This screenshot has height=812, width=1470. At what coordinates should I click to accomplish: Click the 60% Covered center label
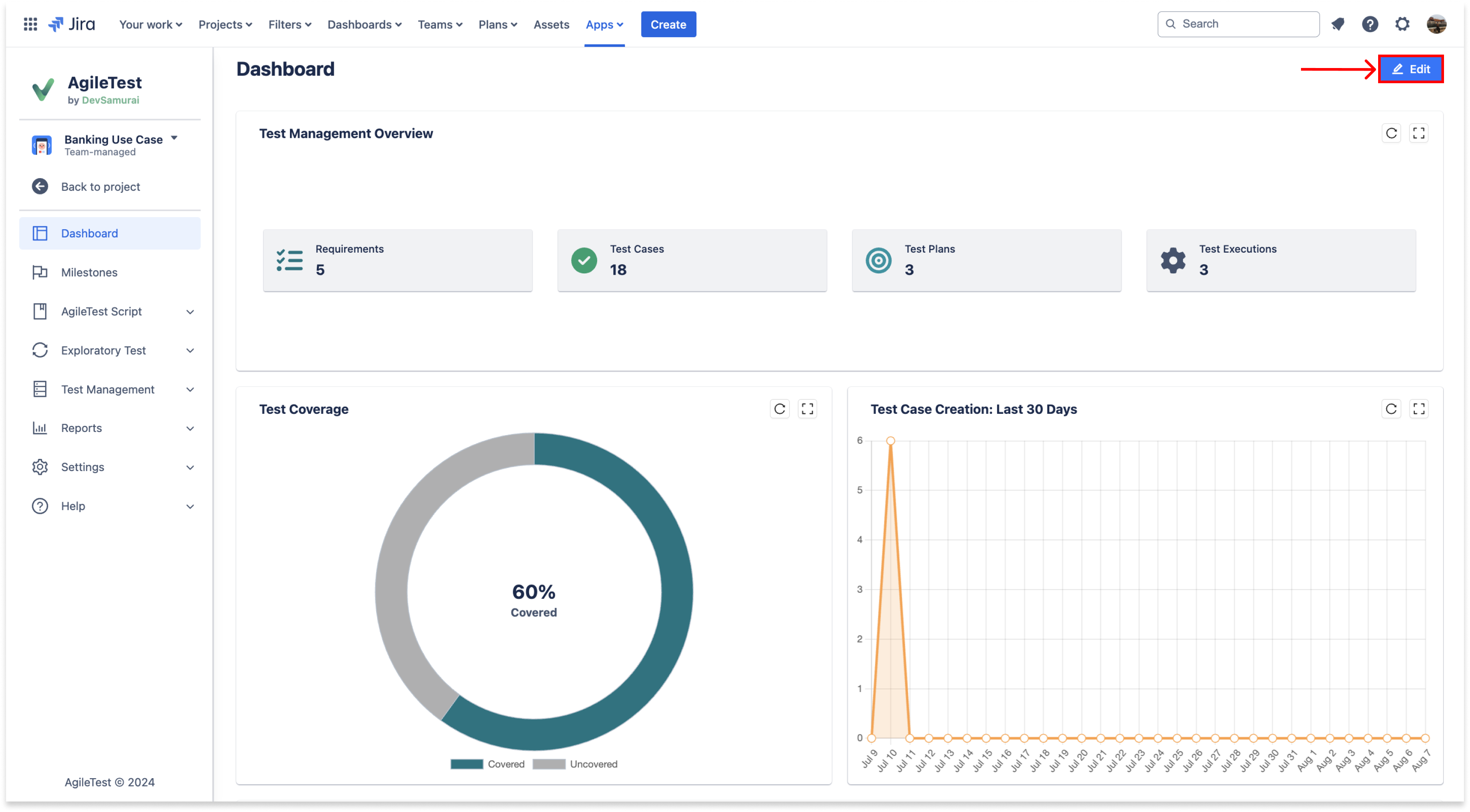pos(533,600)
